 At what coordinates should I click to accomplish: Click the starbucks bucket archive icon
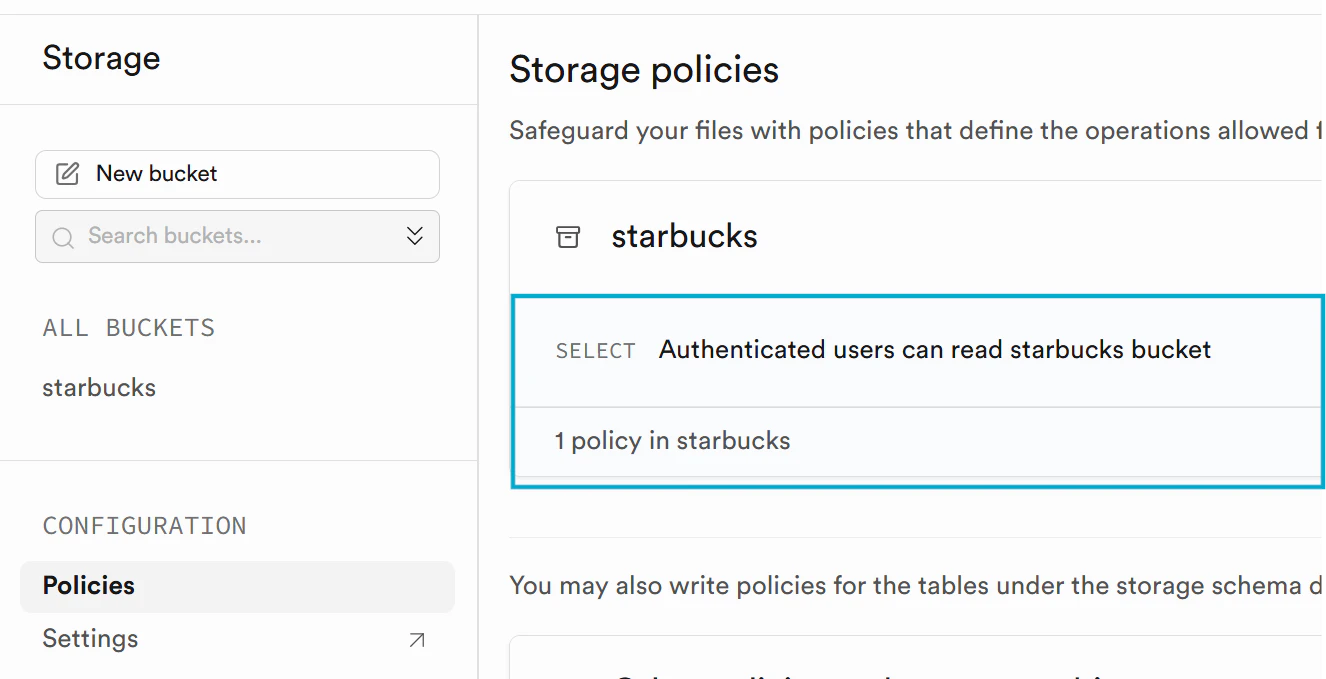click(x=568, y=237)
